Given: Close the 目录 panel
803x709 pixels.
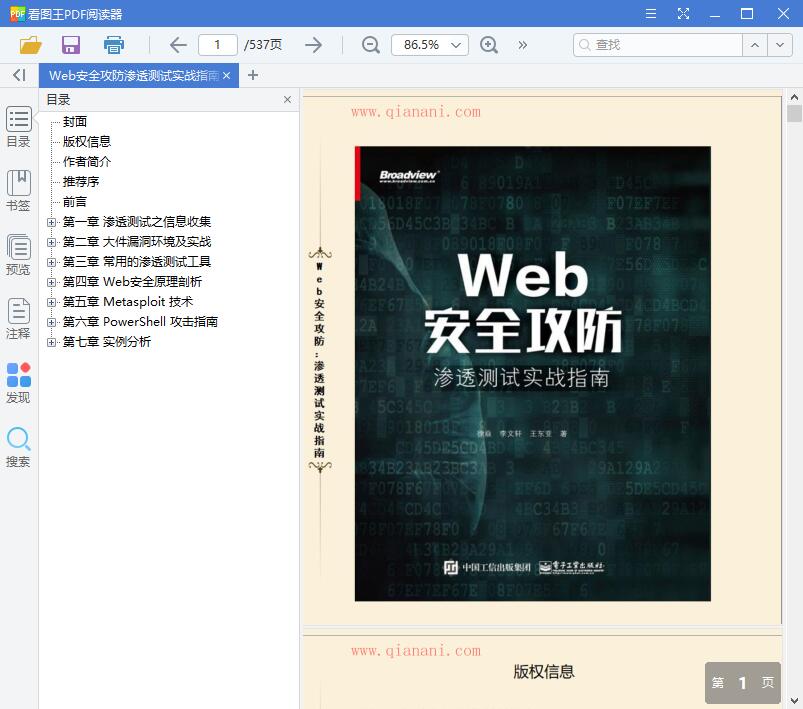Looking at the screenshot, I should (x=287, y=99).
